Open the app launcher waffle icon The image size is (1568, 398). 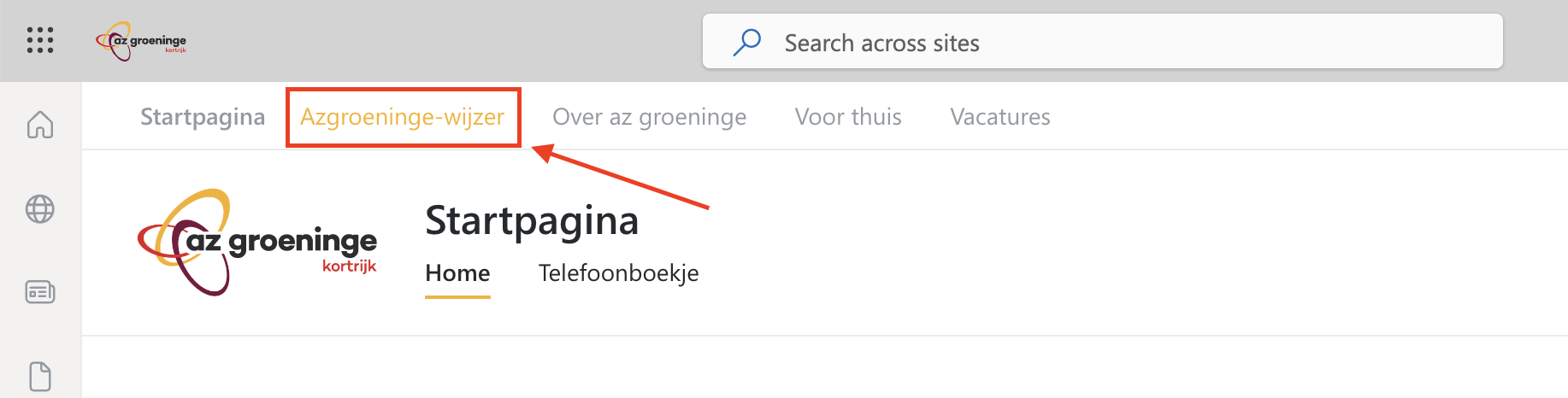coord(40,40)
